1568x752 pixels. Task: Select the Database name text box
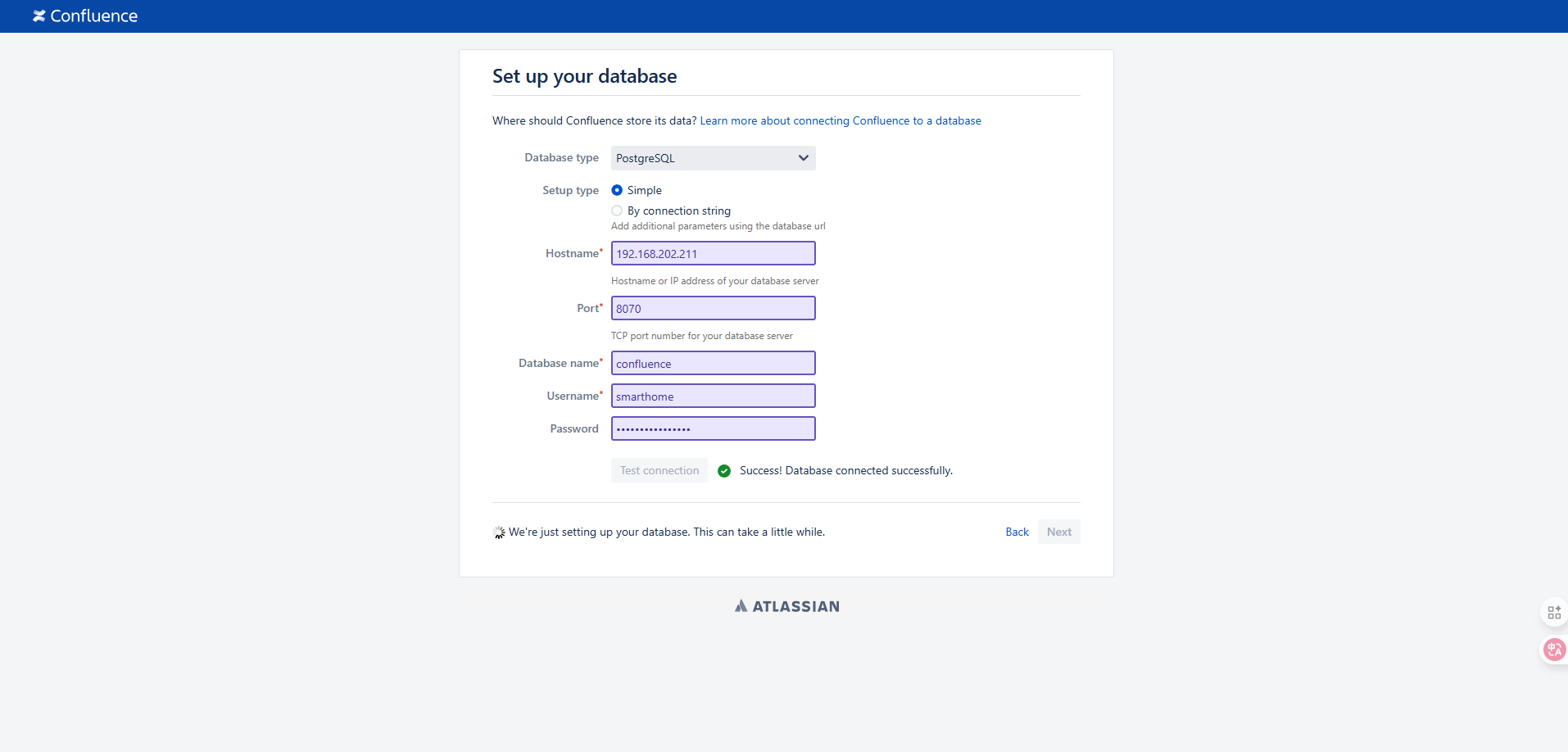pos(713,363)
